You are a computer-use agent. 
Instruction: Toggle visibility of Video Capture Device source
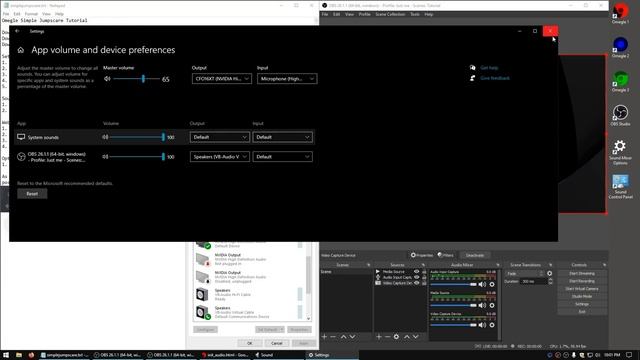click(x=417, y=283)
